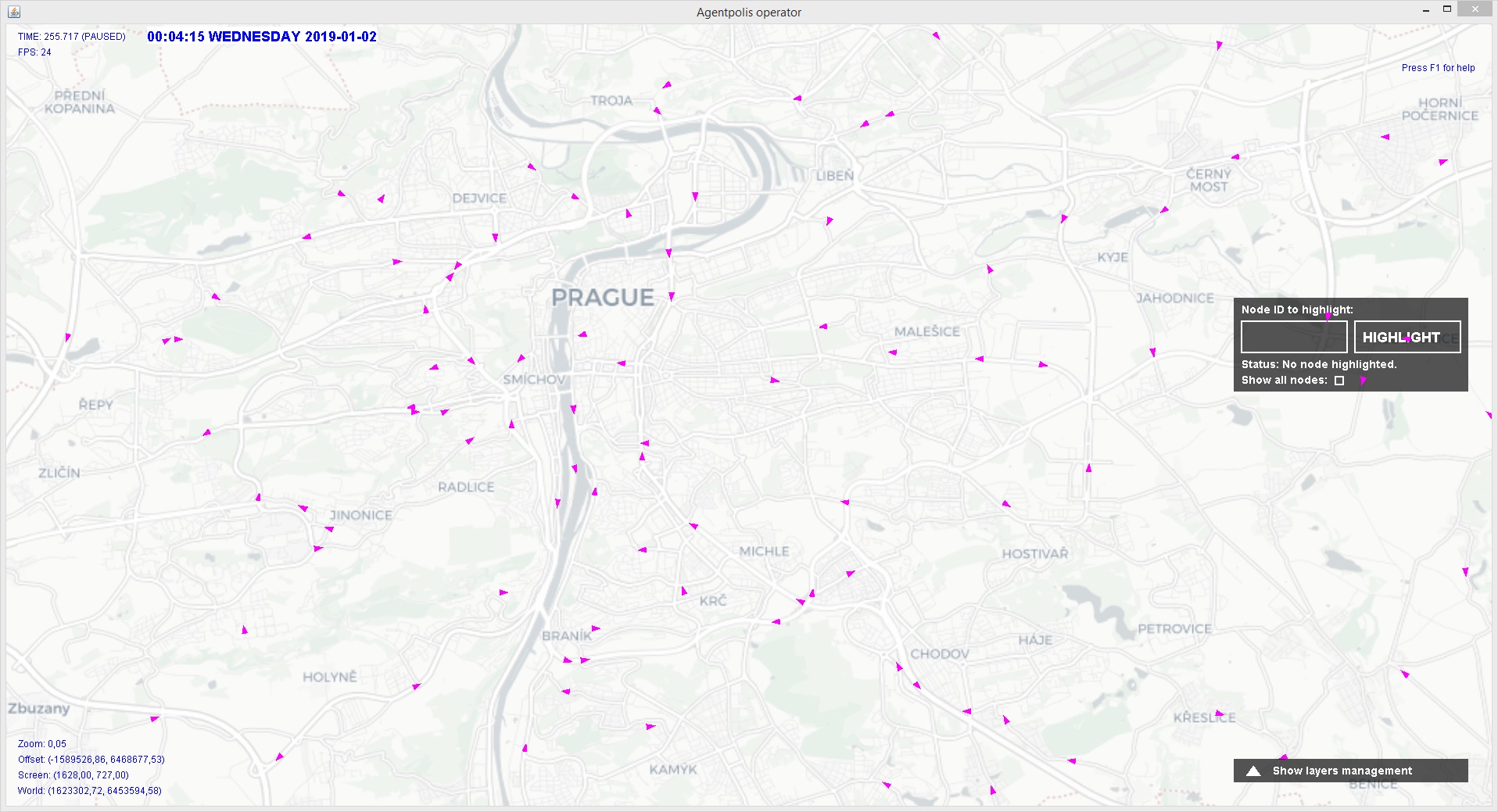The image size is (1498, 812).
Task: Click the HOSTIVAŘ district label
Action: (x=1035, y=553)
